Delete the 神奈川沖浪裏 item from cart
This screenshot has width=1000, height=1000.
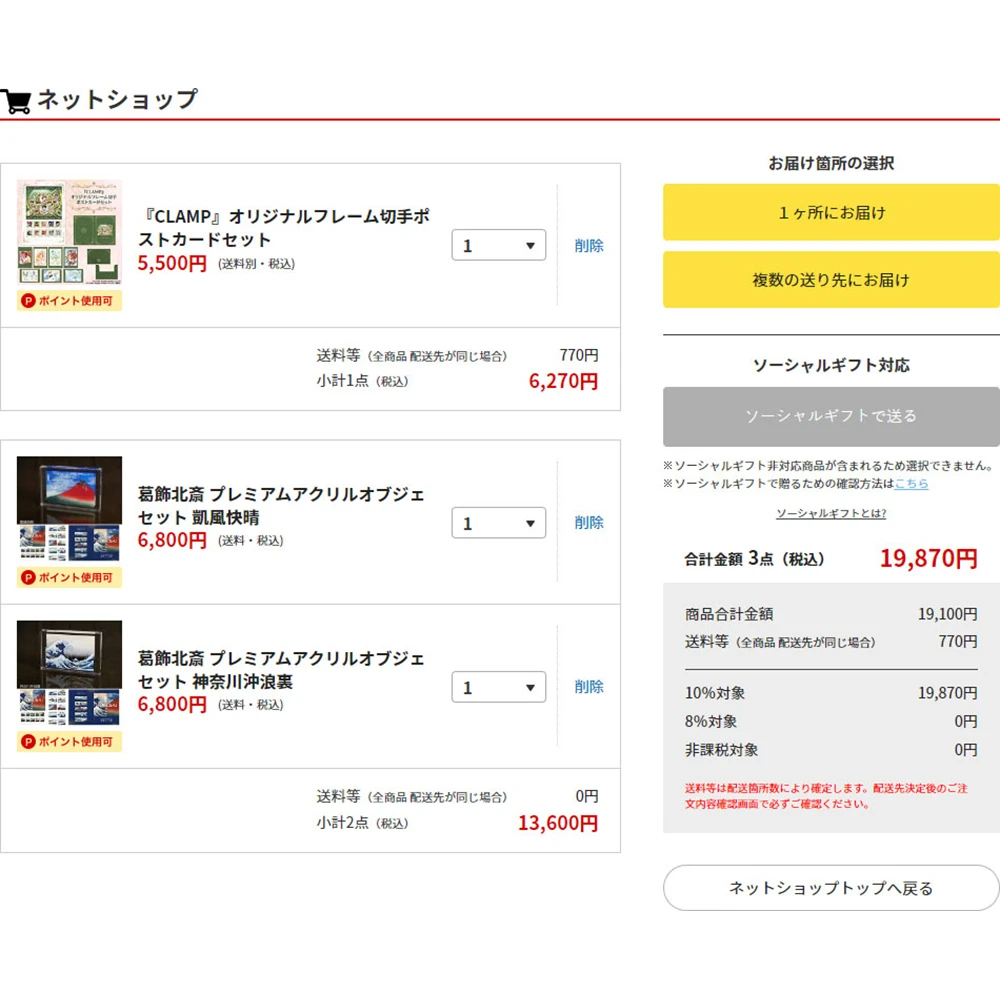[x=589, y=687]
